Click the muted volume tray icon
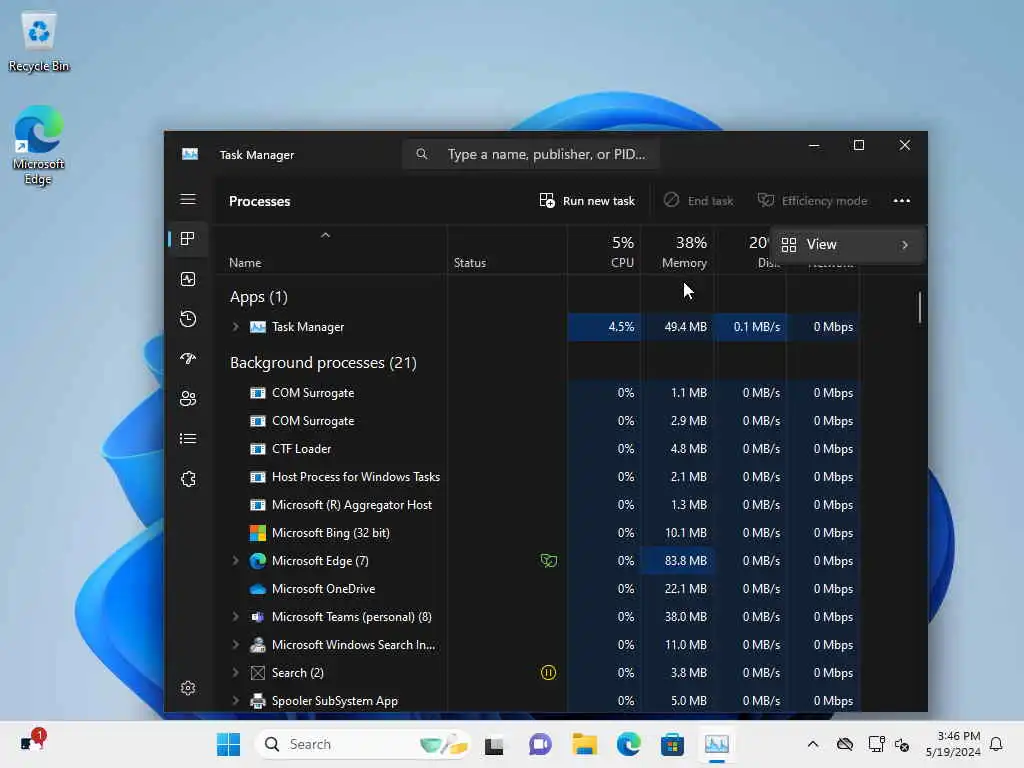 pos(902,744)
